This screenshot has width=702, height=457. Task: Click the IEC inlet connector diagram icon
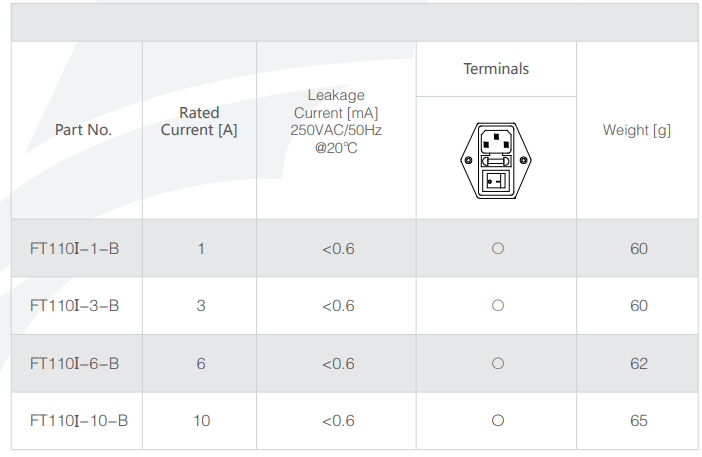(496, 160)
